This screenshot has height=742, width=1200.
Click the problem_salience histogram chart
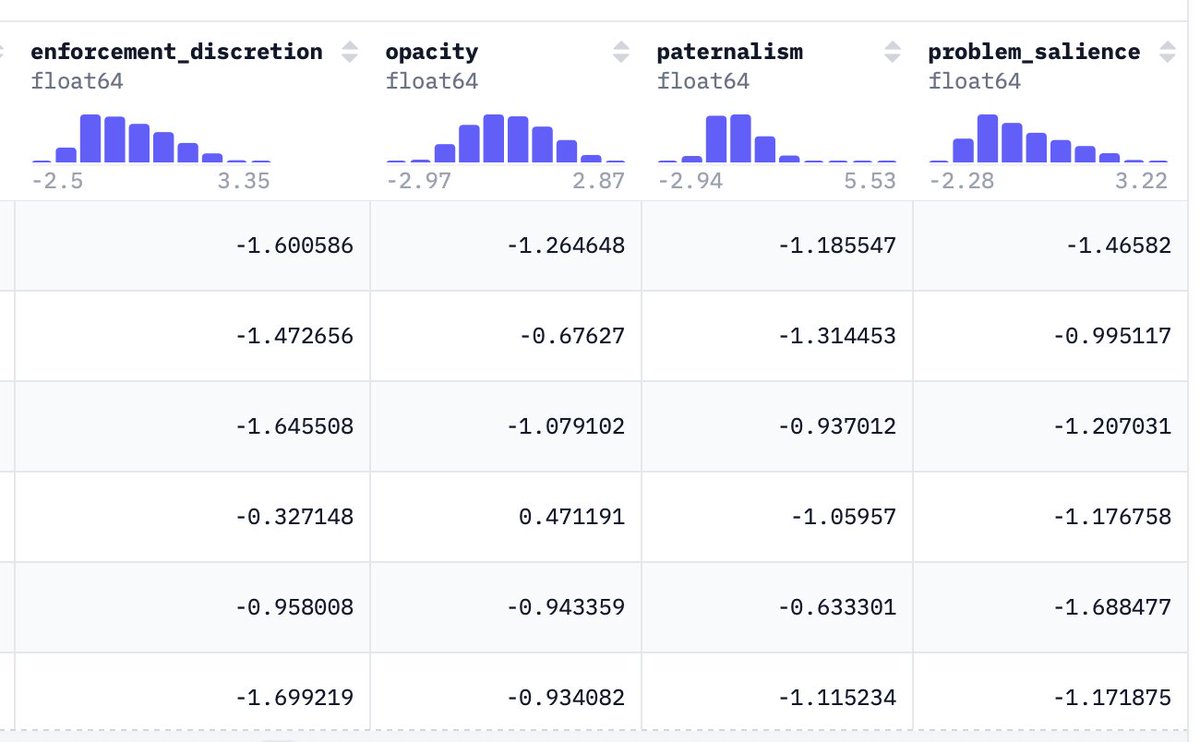coord(1048,138)
